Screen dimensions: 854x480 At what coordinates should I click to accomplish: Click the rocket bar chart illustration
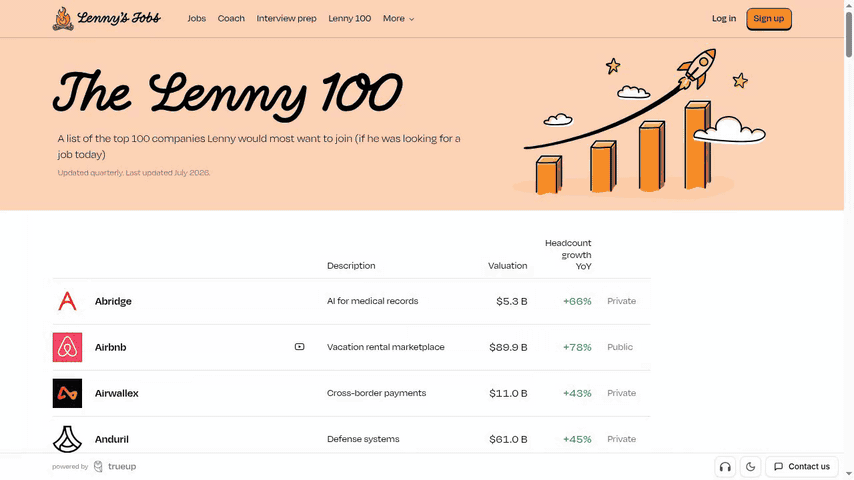(638, 123)
